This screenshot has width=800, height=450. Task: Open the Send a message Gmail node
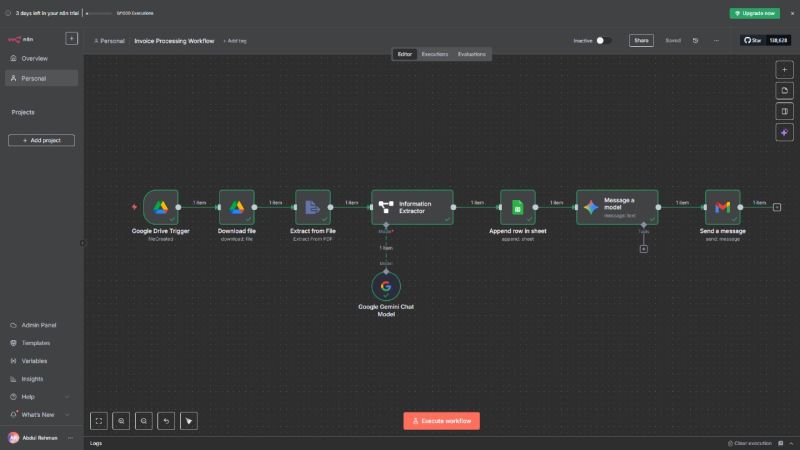point(723,207)
